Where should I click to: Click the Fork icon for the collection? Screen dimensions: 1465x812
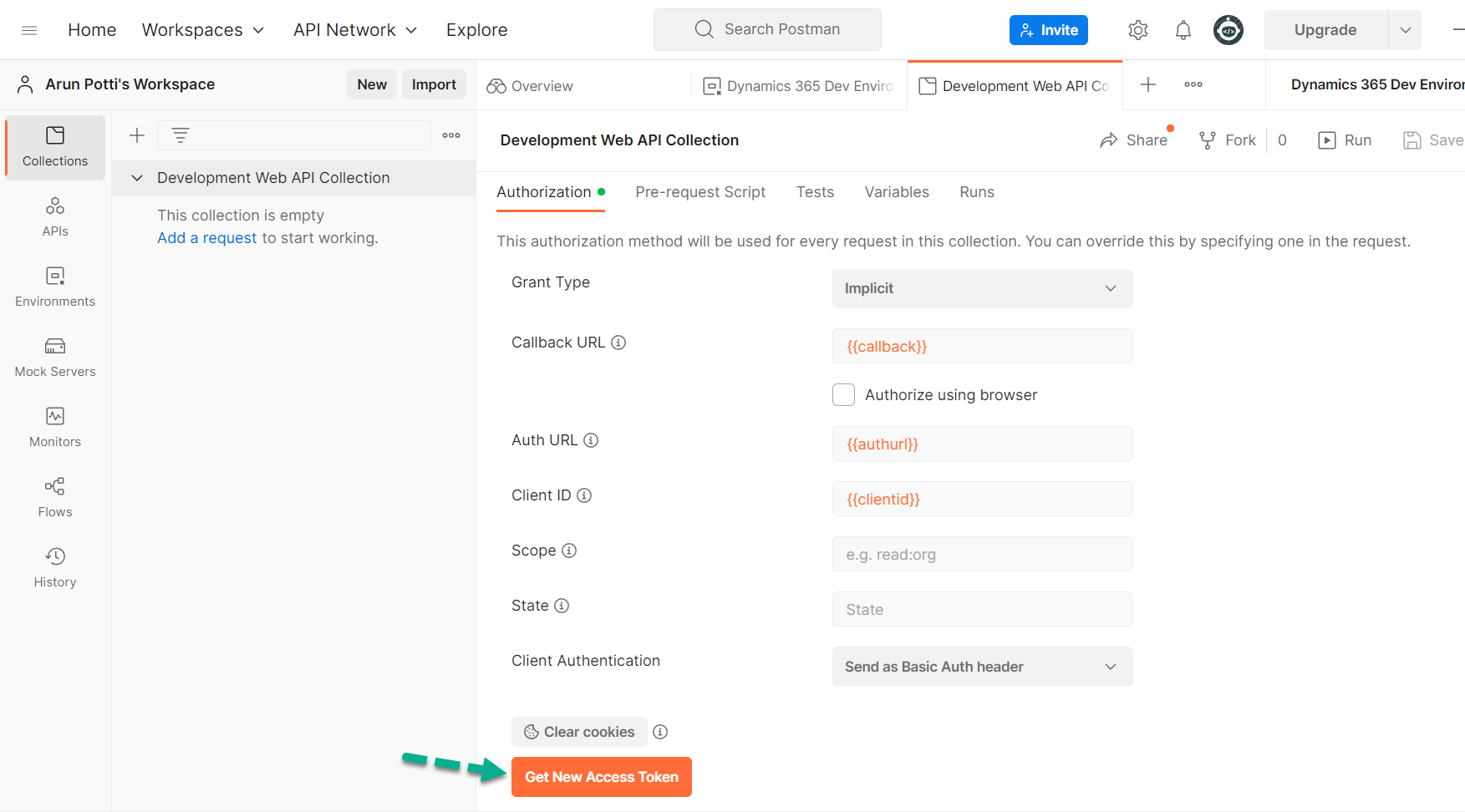click(x=1207, y=140)
